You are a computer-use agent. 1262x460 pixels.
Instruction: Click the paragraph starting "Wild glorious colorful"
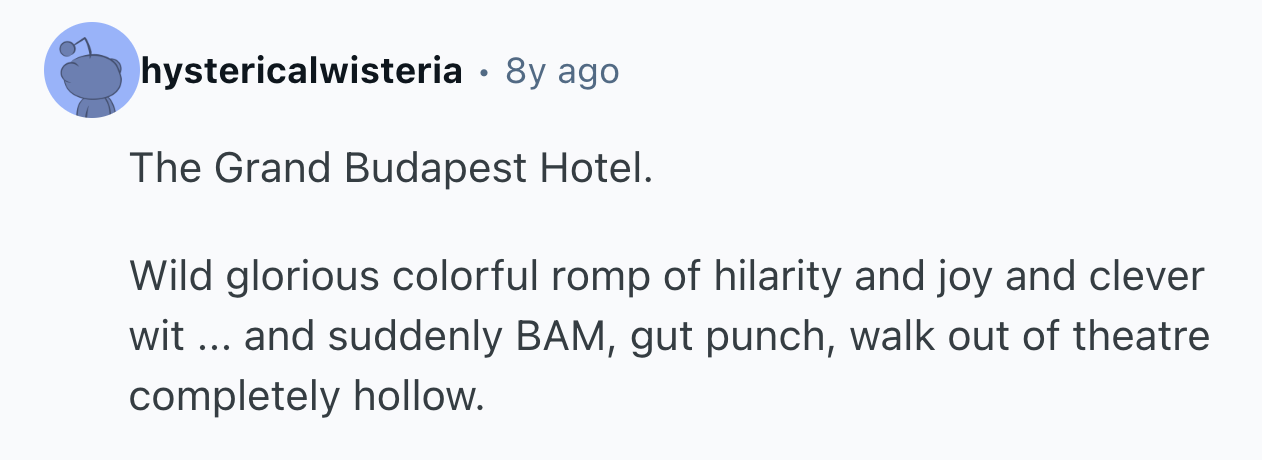click(x=668, y=337)
